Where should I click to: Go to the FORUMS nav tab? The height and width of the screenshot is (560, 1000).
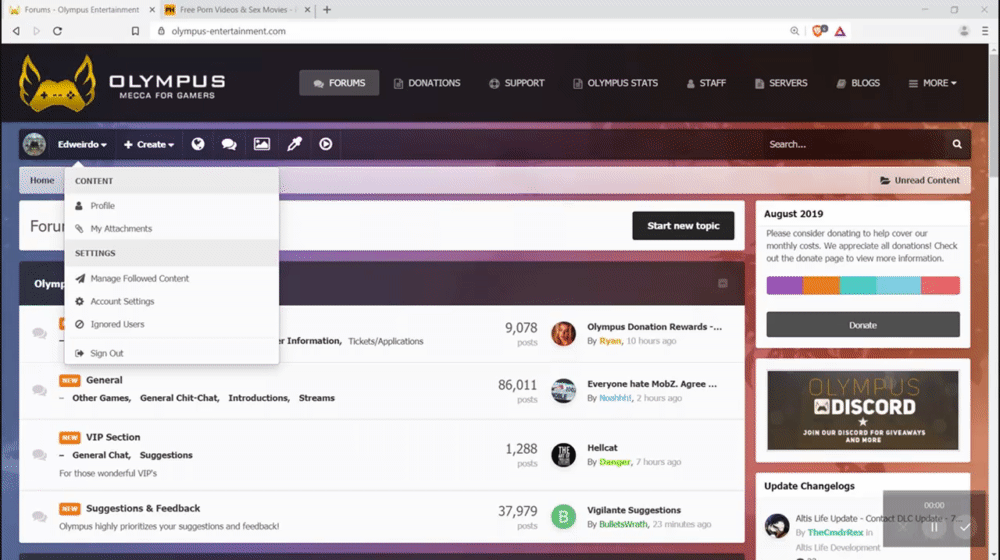(339, 83)
